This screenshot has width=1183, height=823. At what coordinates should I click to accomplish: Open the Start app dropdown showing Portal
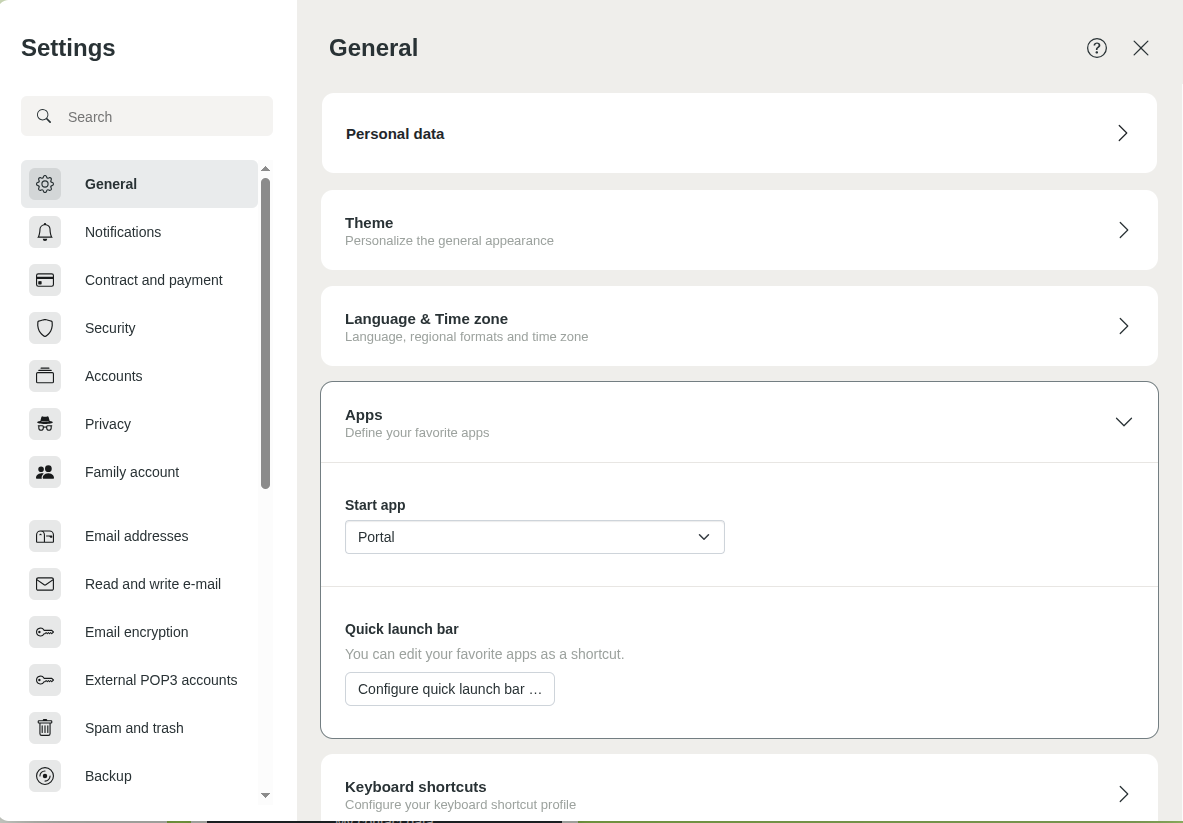pyautogui.click(x=535, y=537)
